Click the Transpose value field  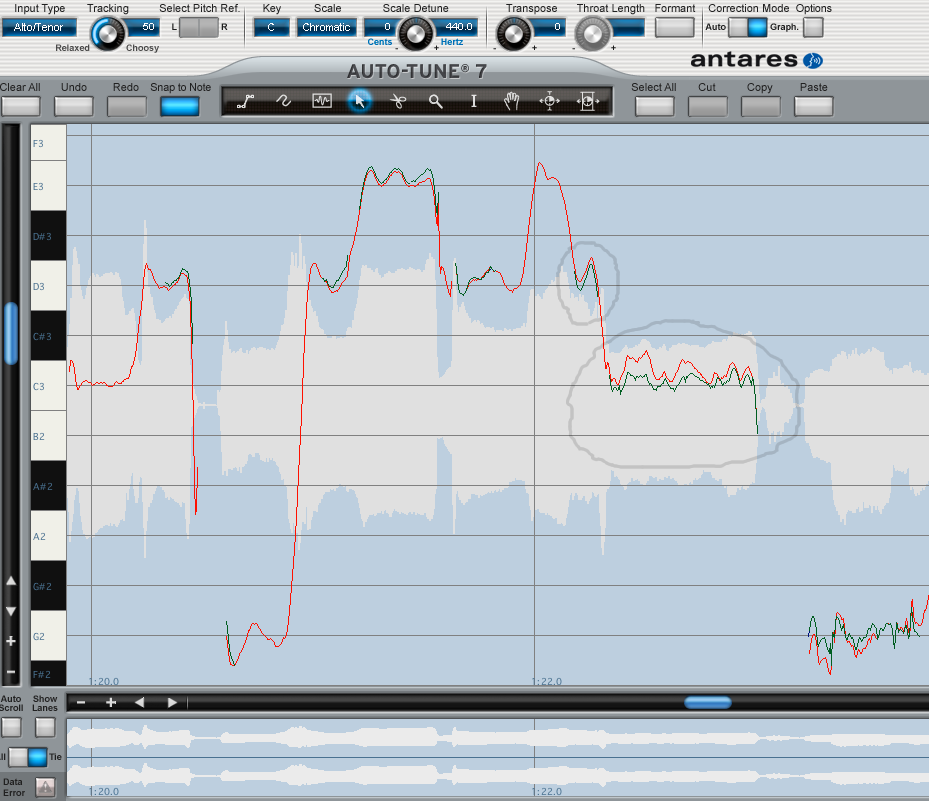(x=547, y=27)
